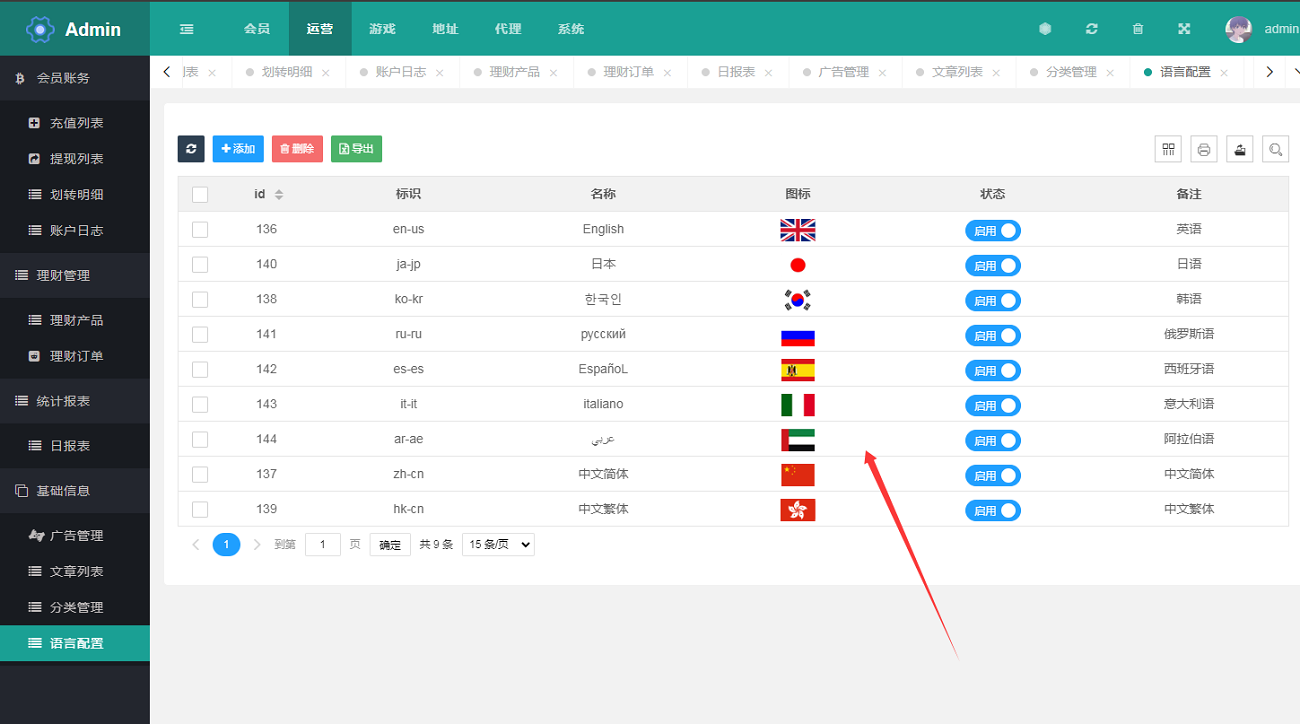Image resolution: width=1300 pixels, height=724 pixels.
Task: Toggle the status switch for ar-ae
Action: pyautogui.click(x=992, y=441)
